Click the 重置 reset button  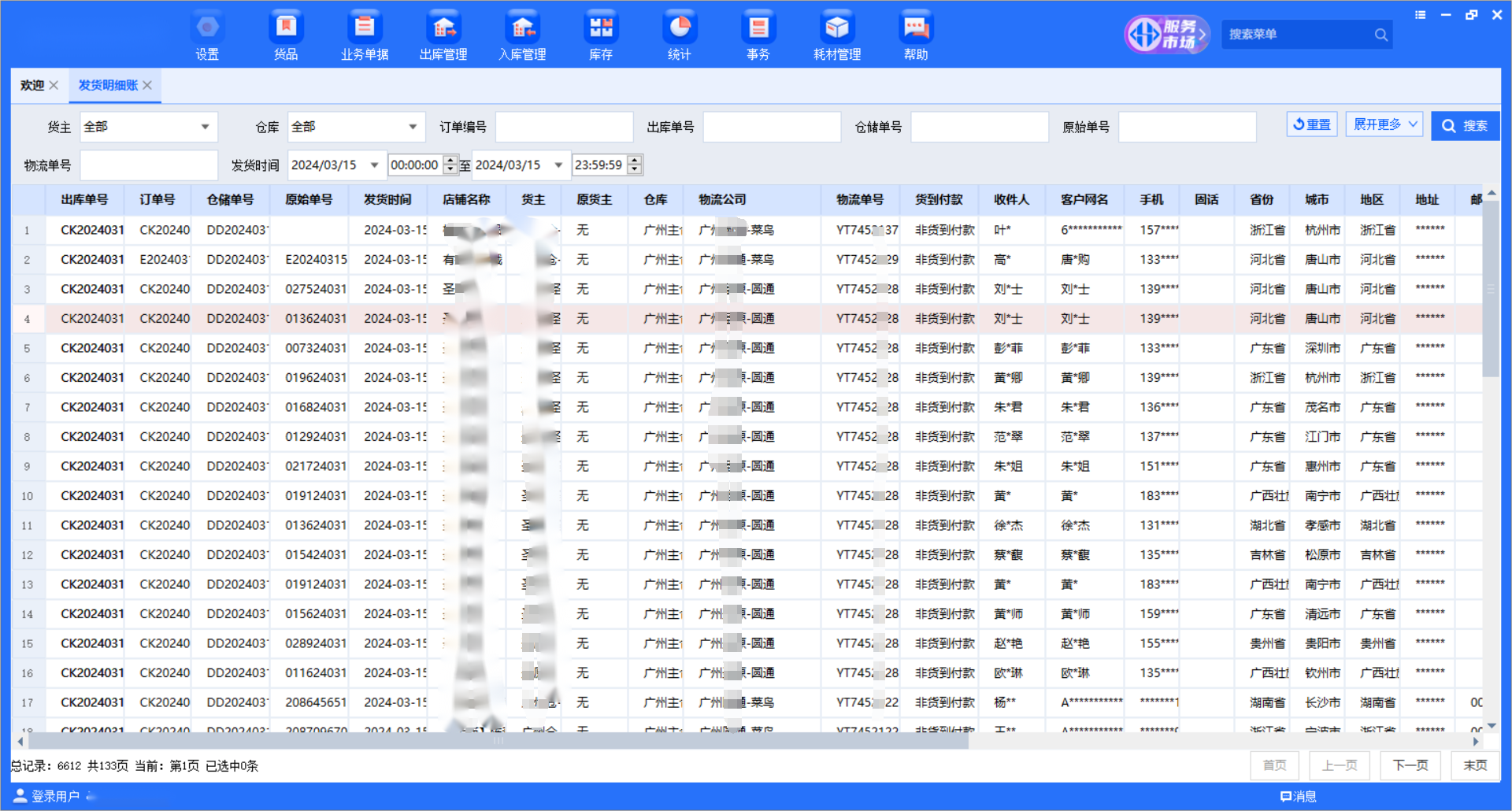(x=1312, y=124)
